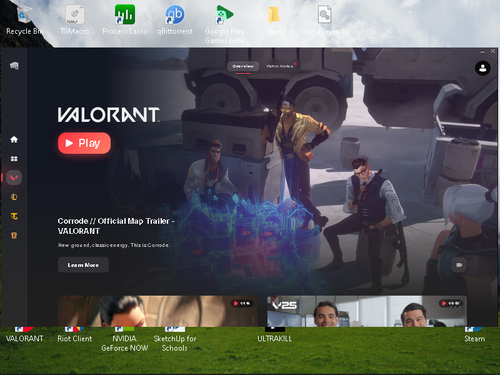Select the League of Legends sidebar icon
Viewport: 500px width, 375px height.
14,197
